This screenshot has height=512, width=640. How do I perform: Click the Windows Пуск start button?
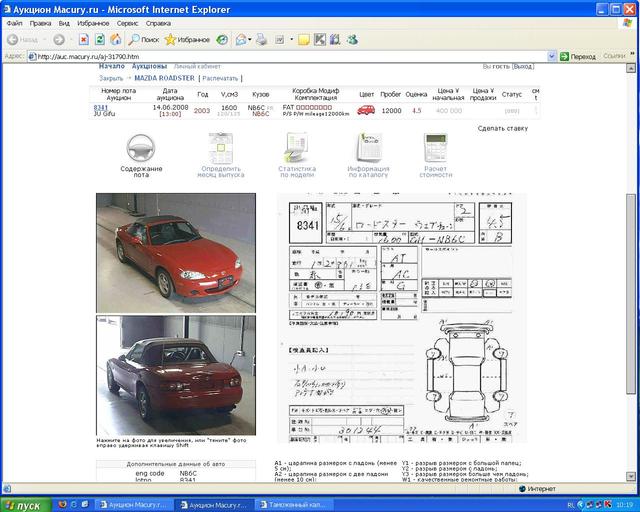24,505
